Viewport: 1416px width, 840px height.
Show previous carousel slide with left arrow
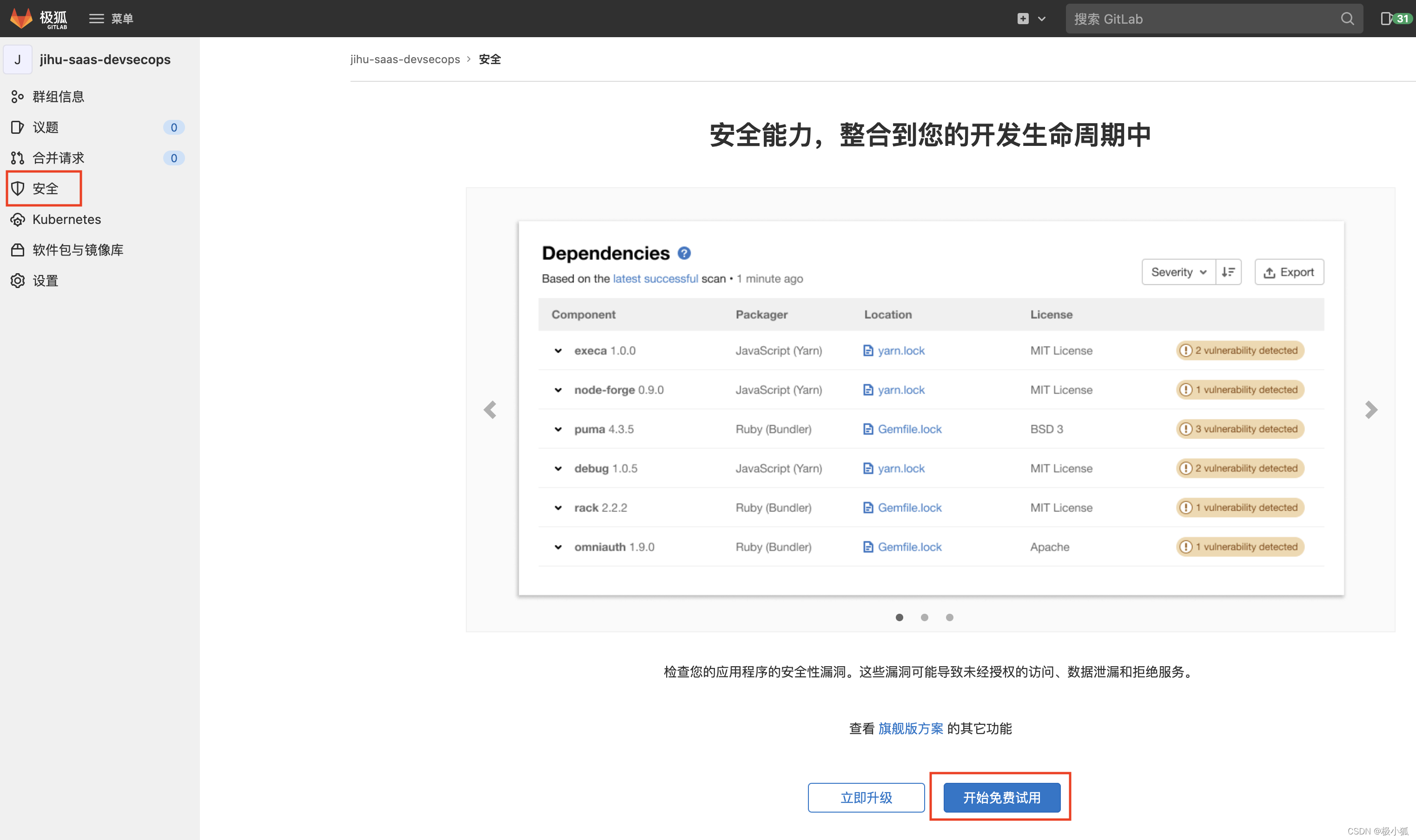tap(490, 410)
